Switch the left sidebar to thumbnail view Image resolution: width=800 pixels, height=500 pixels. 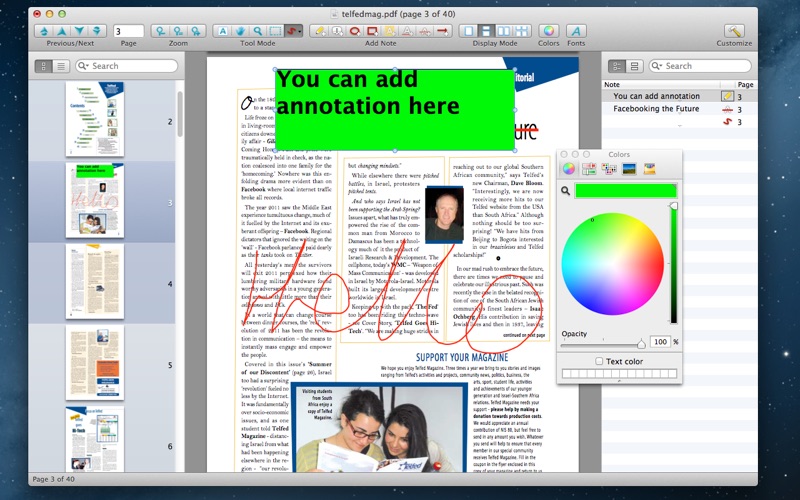(x=45, y=66)
